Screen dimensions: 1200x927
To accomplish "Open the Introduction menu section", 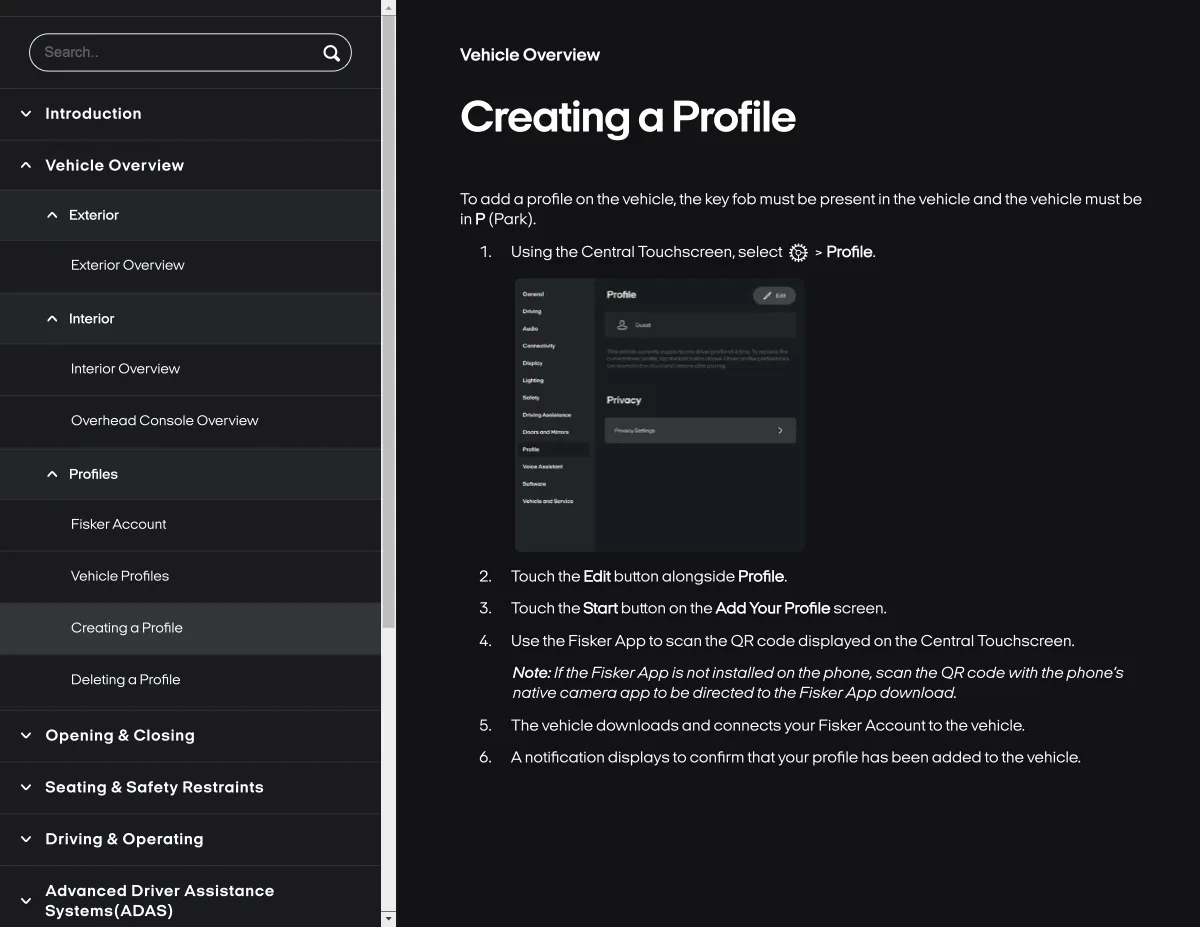I will 93,114.
